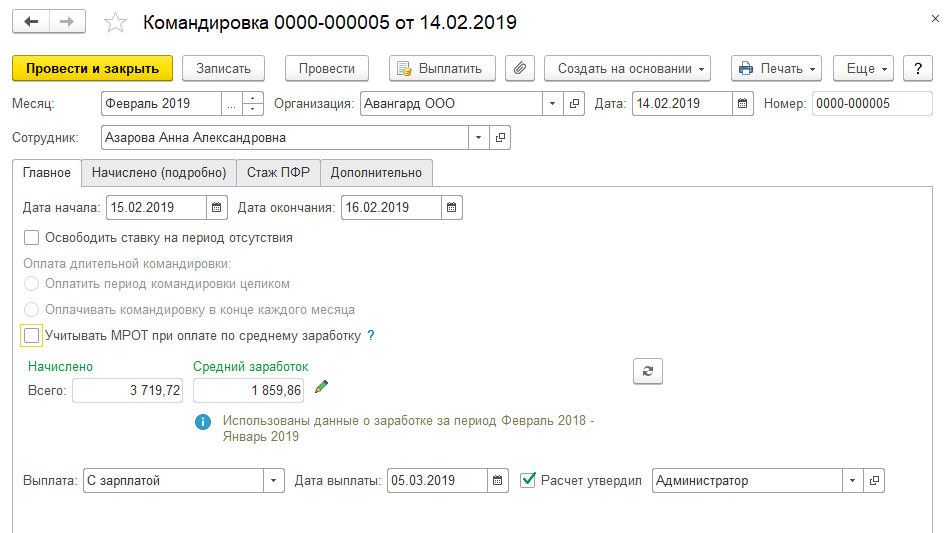Open calendar picker for Дата выплаты
Screen dimensions: 952x533
coord(497,481)
